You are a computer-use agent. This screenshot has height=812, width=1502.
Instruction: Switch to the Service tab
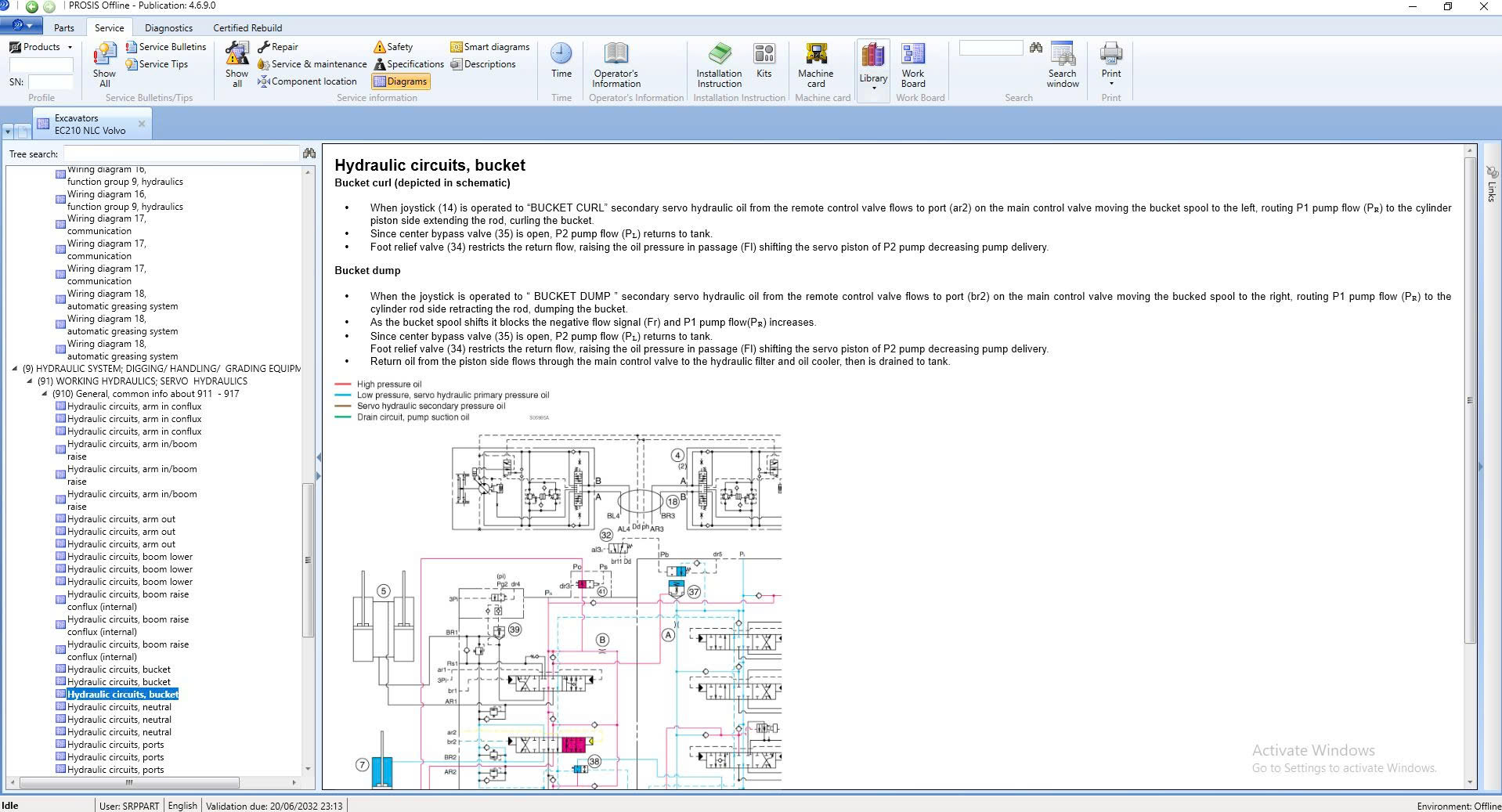click(x=110, y=27)
